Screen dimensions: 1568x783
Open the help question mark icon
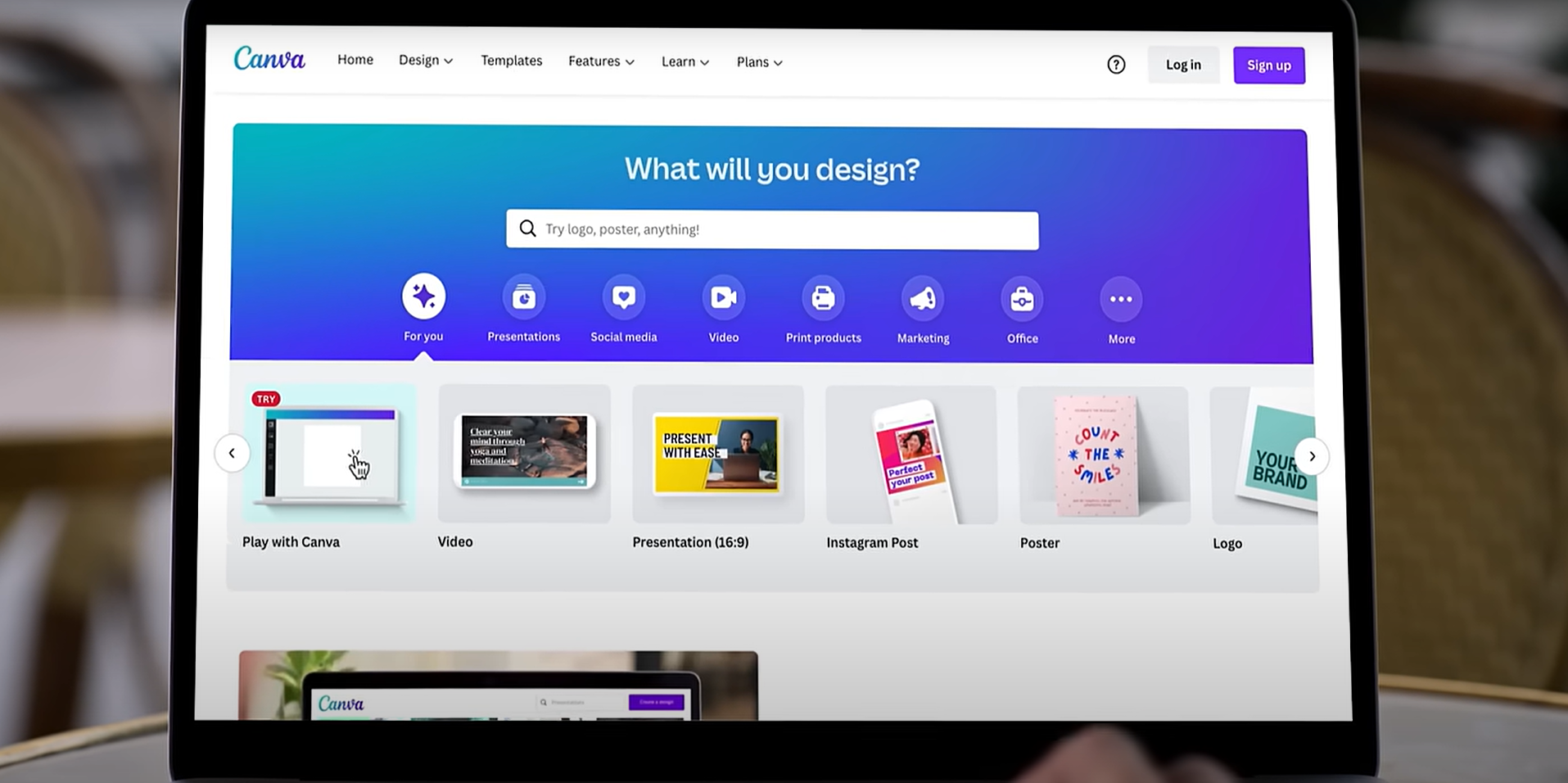pyautogui.click(x=1116, y=65)
